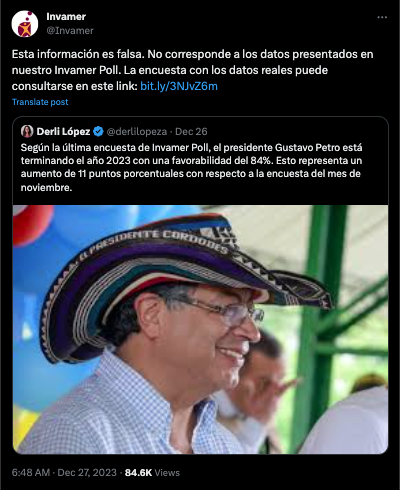The image size is (400, 490).
Task: Open the Invamer profile avatar
Action: 25,24
